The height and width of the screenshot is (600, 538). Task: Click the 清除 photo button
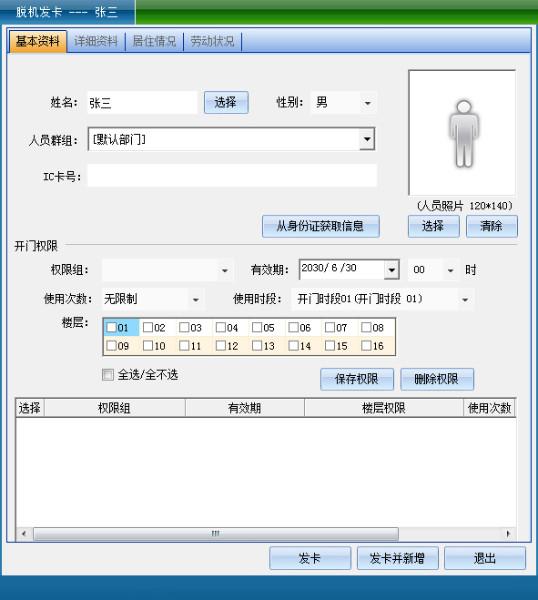(x=491, y=226)
